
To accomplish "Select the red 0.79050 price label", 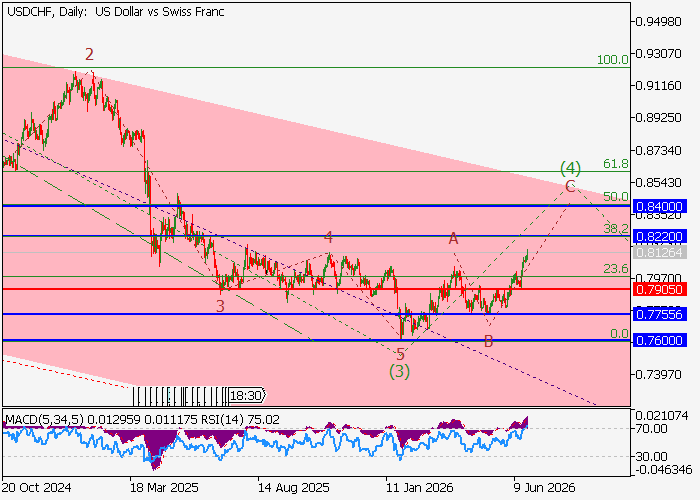I will 659,289.
